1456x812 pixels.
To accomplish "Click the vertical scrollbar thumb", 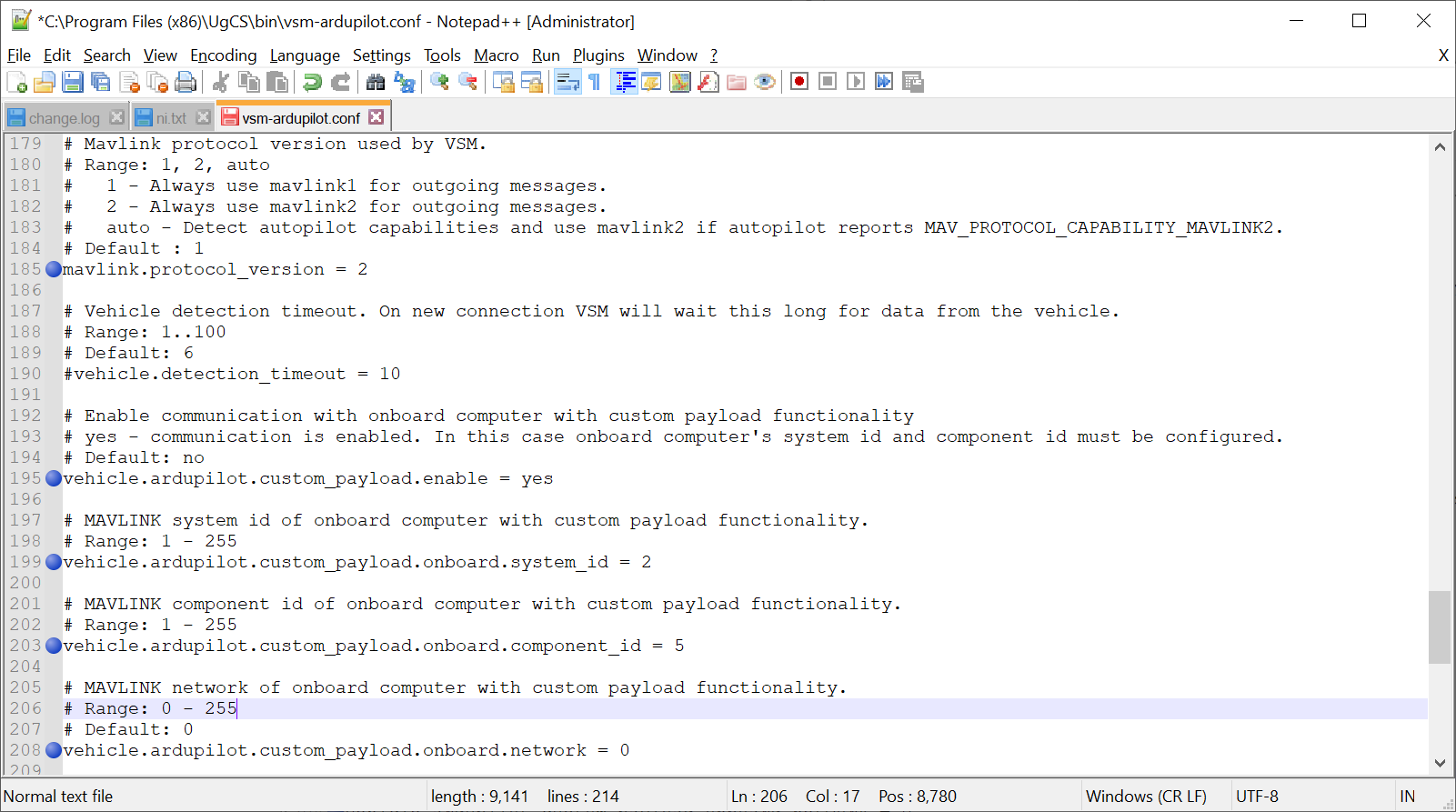I will (1440, 627).
